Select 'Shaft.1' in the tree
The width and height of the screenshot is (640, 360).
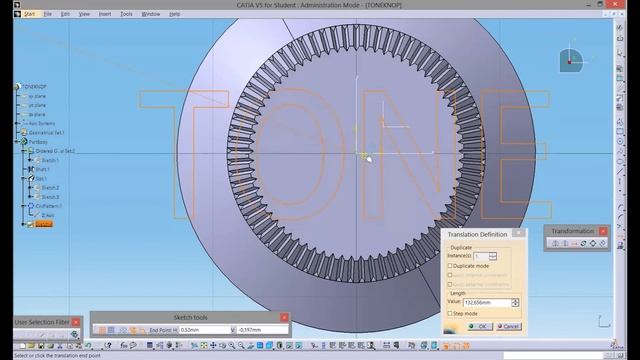pyautogui.click(x=42, y=169)
